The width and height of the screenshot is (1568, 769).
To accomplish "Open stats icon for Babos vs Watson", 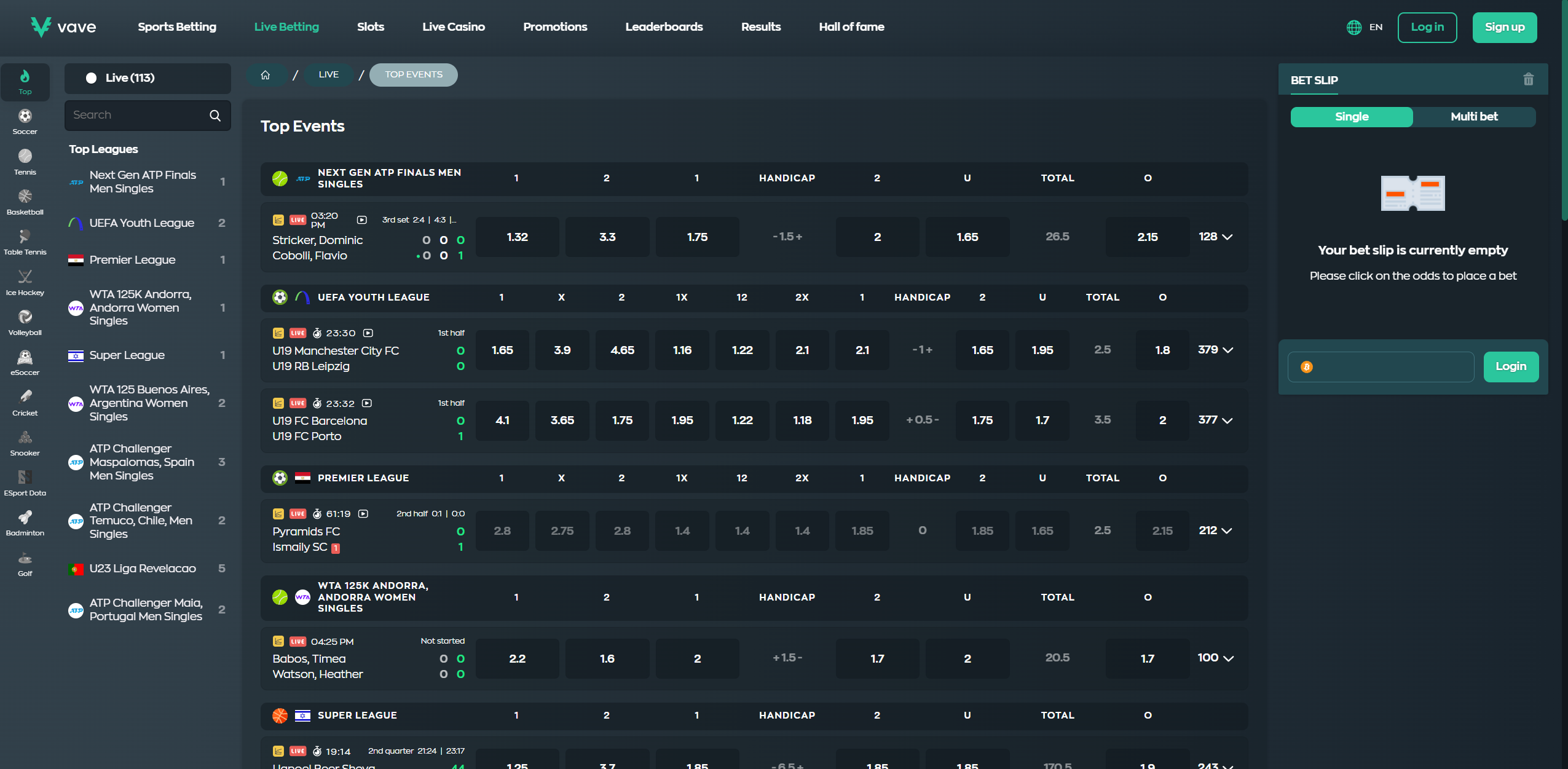I will [278, 641].
